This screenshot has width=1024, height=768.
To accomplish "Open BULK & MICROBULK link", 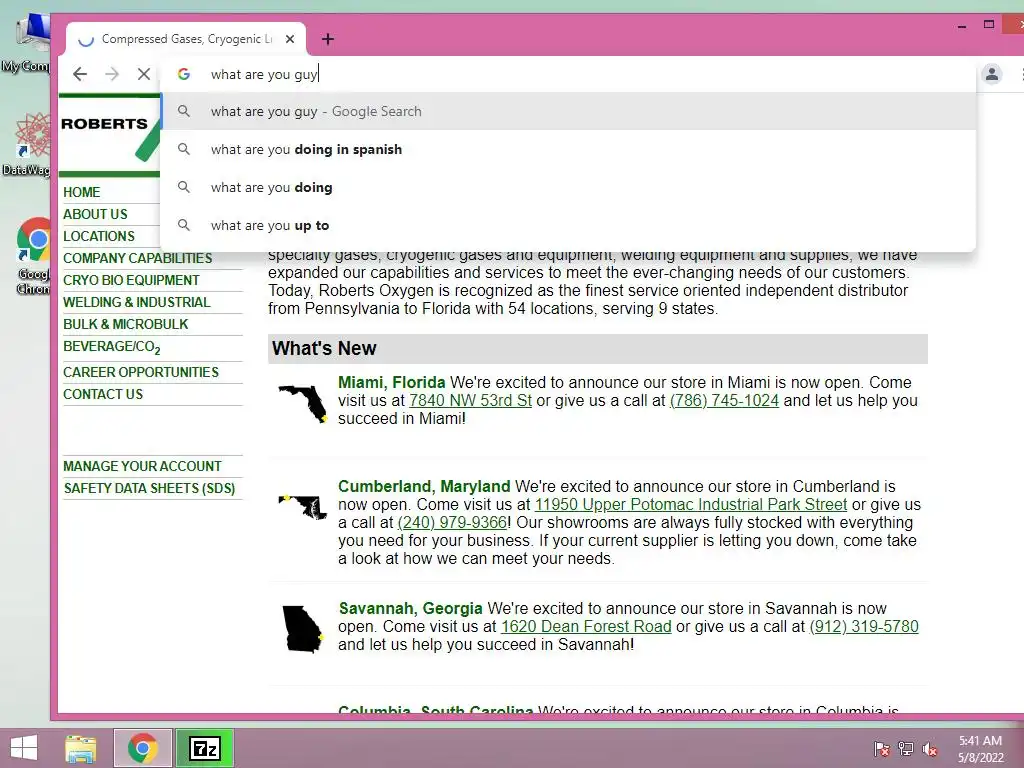I will [125, 325].
